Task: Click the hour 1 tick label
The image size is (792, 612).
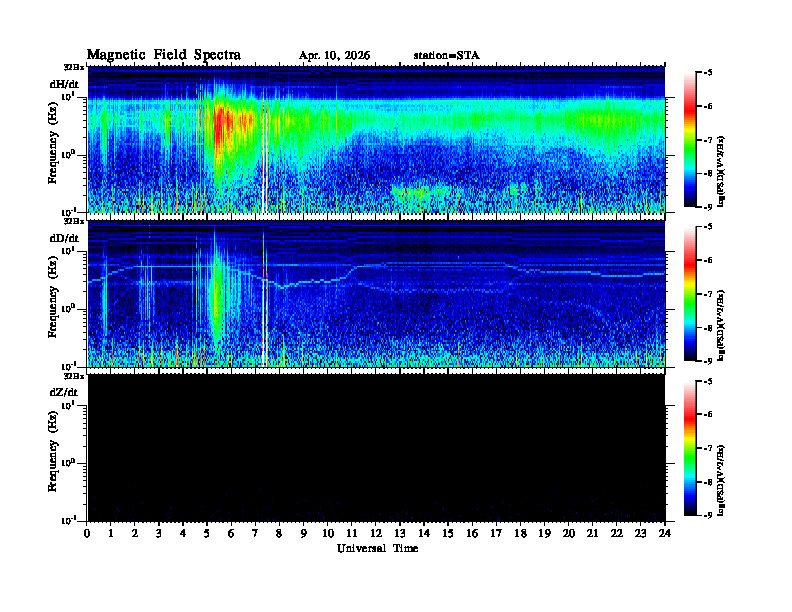Action: tap(111, 533)
